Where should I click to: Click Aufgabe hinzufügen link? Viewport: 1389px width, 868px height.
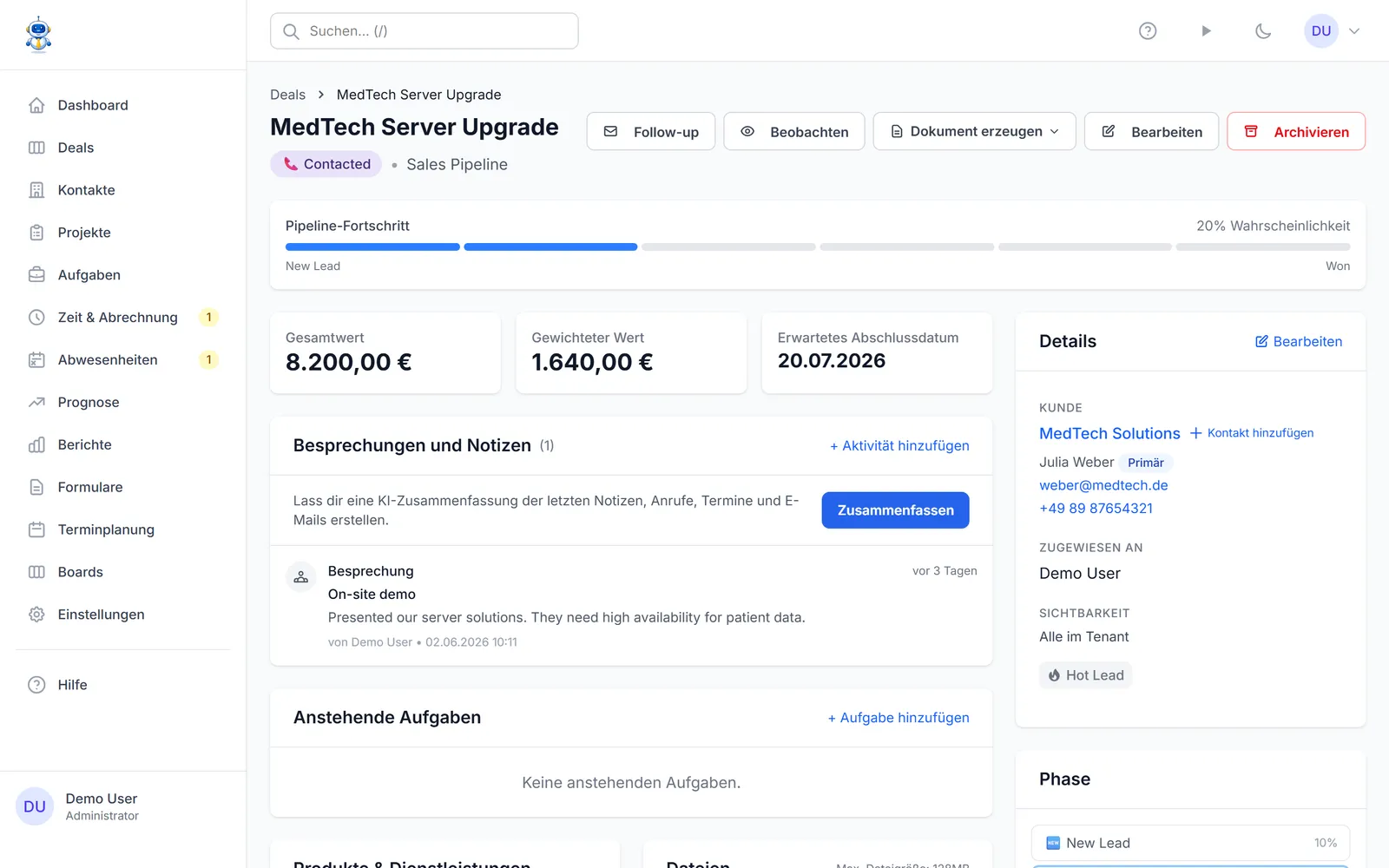coord(899,718)
